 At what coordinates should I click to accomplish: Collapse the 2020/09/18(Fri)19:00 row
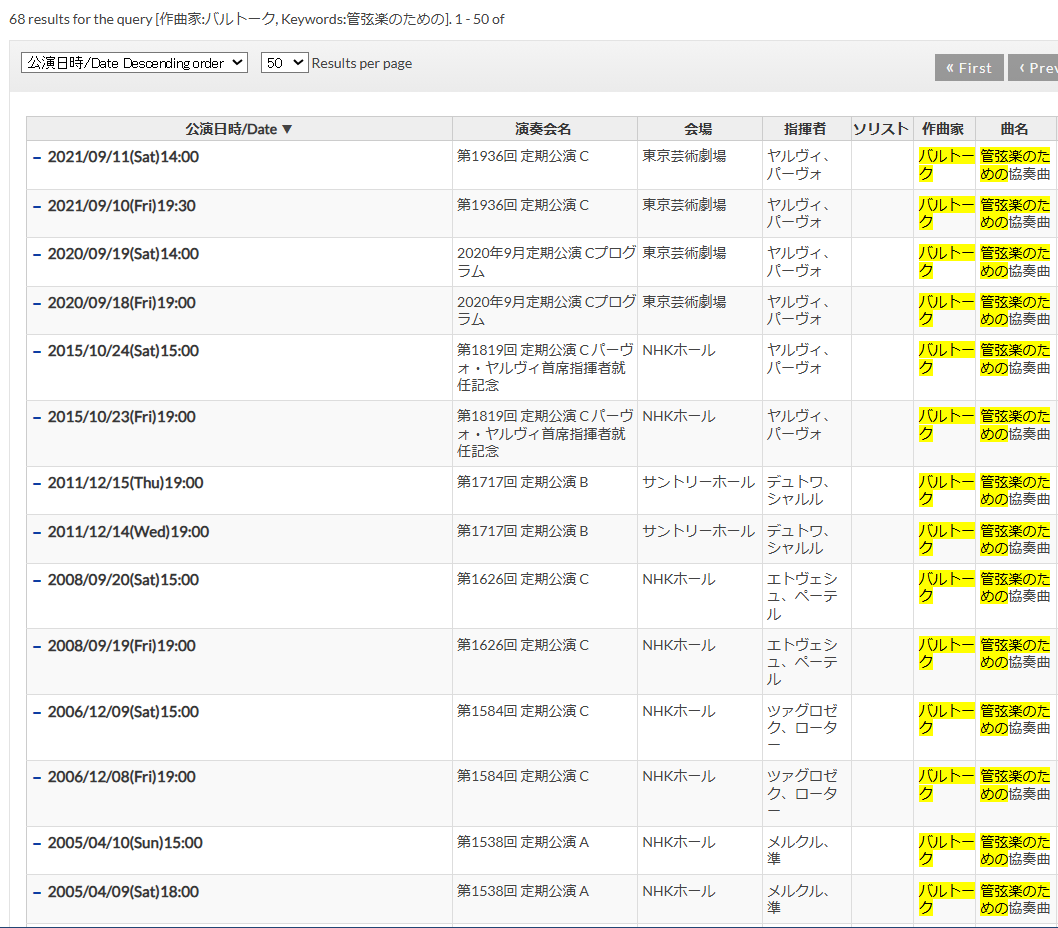[37, 303]
